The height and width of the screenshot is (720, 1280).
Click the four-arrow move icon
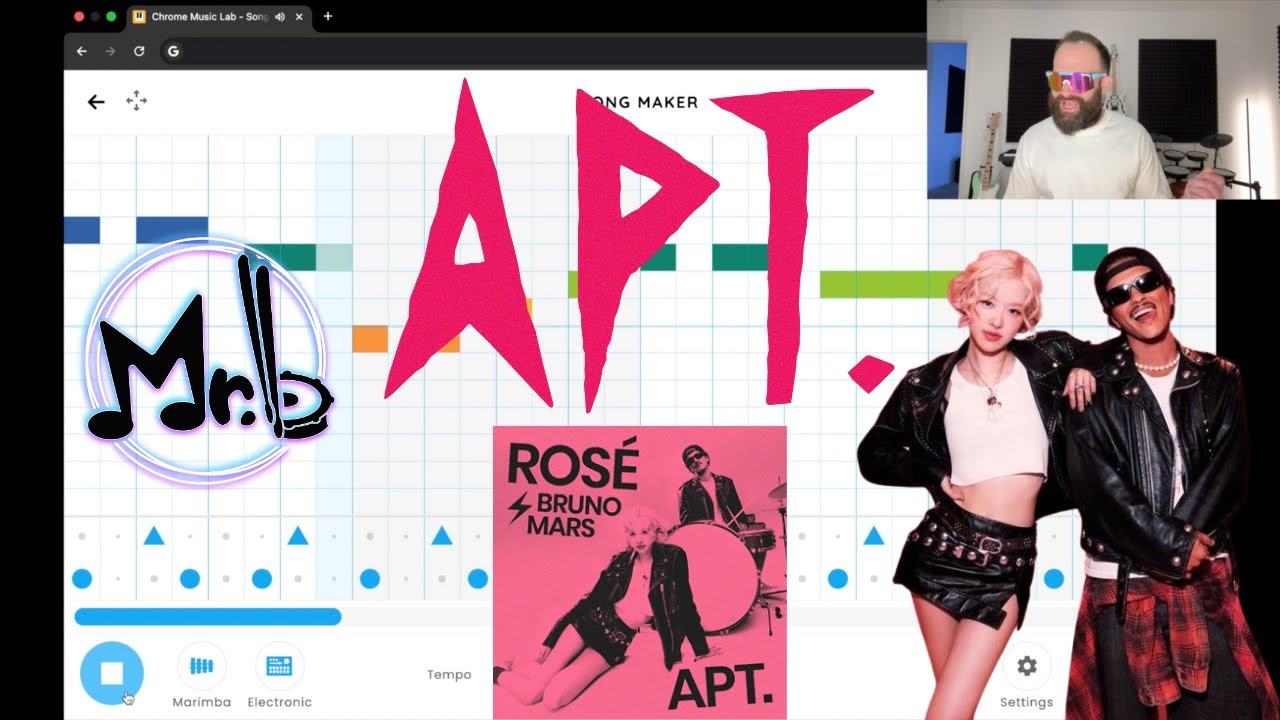[137, 101]
